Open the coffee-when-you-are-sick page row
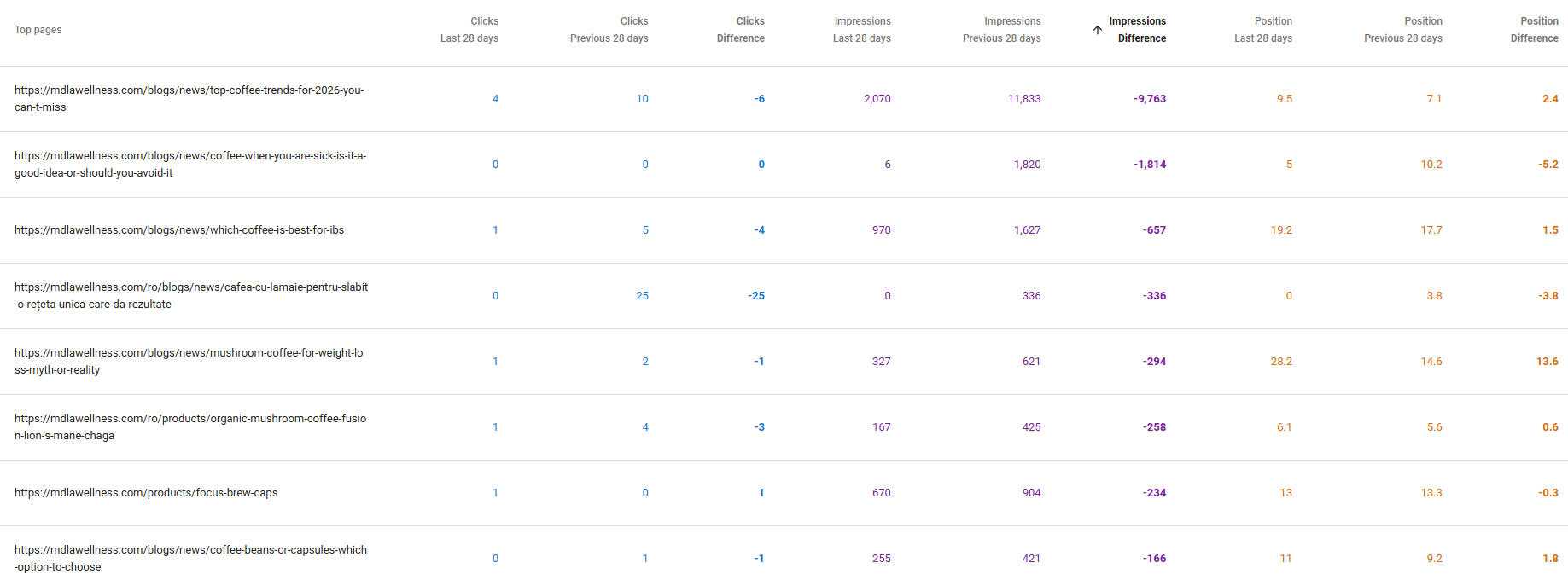The height and width of the screenshot is (580, 1568). (189, 165)
